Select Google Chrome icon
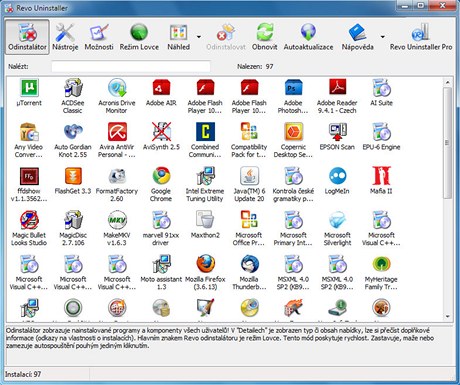460x385 pixels. tap(161, 176)
